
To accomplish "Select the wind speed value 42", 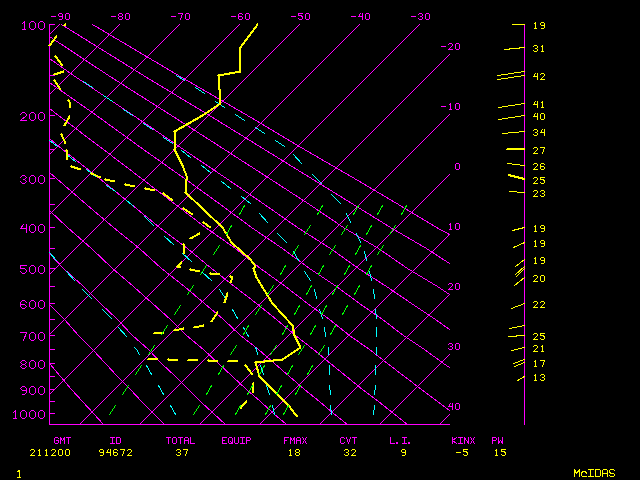I will [538, 77].
